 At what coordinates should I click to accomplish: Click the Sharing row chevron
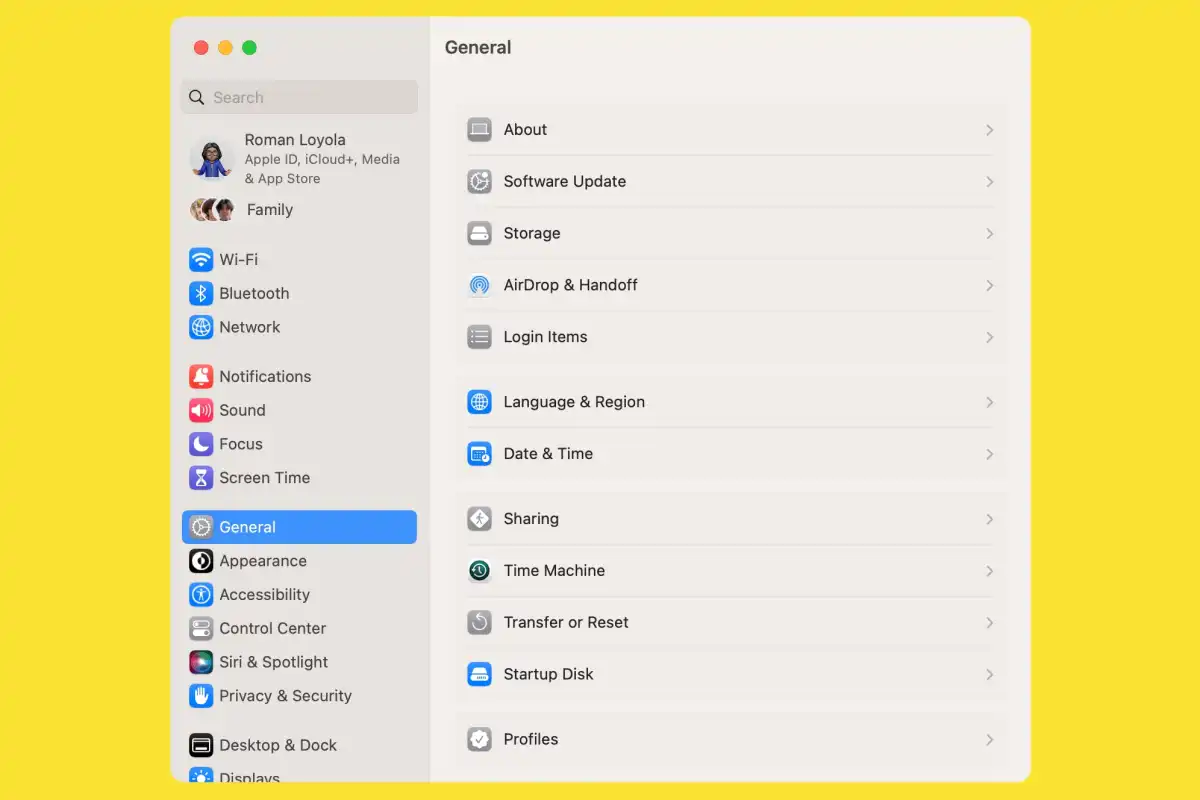[x=989, y=519]
